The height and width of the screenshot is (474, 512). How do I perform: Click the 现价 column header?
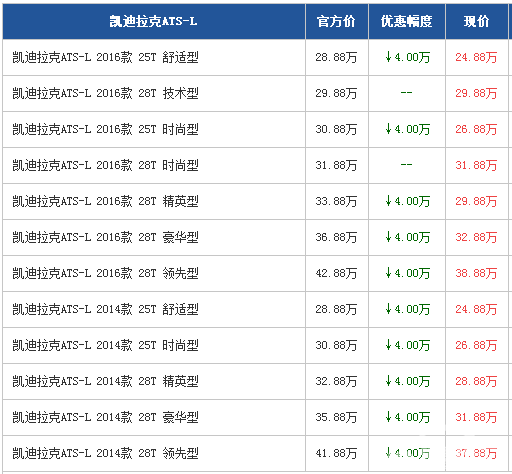pos(476,22)
